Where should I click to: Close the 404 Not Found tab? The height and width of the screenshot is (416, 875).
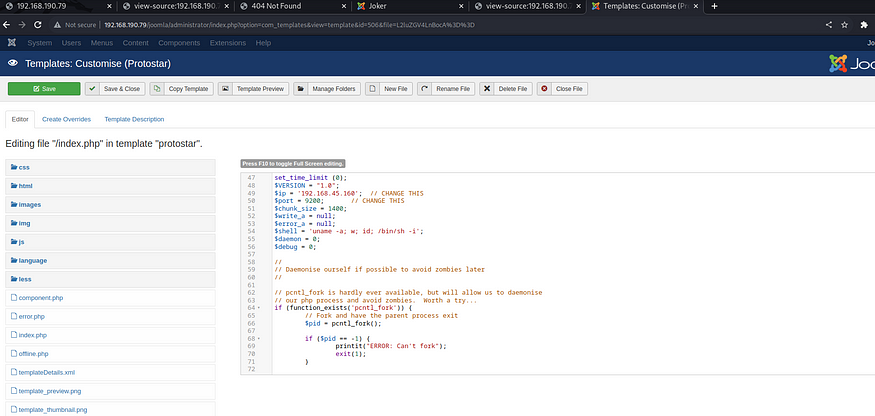(345, 6)
